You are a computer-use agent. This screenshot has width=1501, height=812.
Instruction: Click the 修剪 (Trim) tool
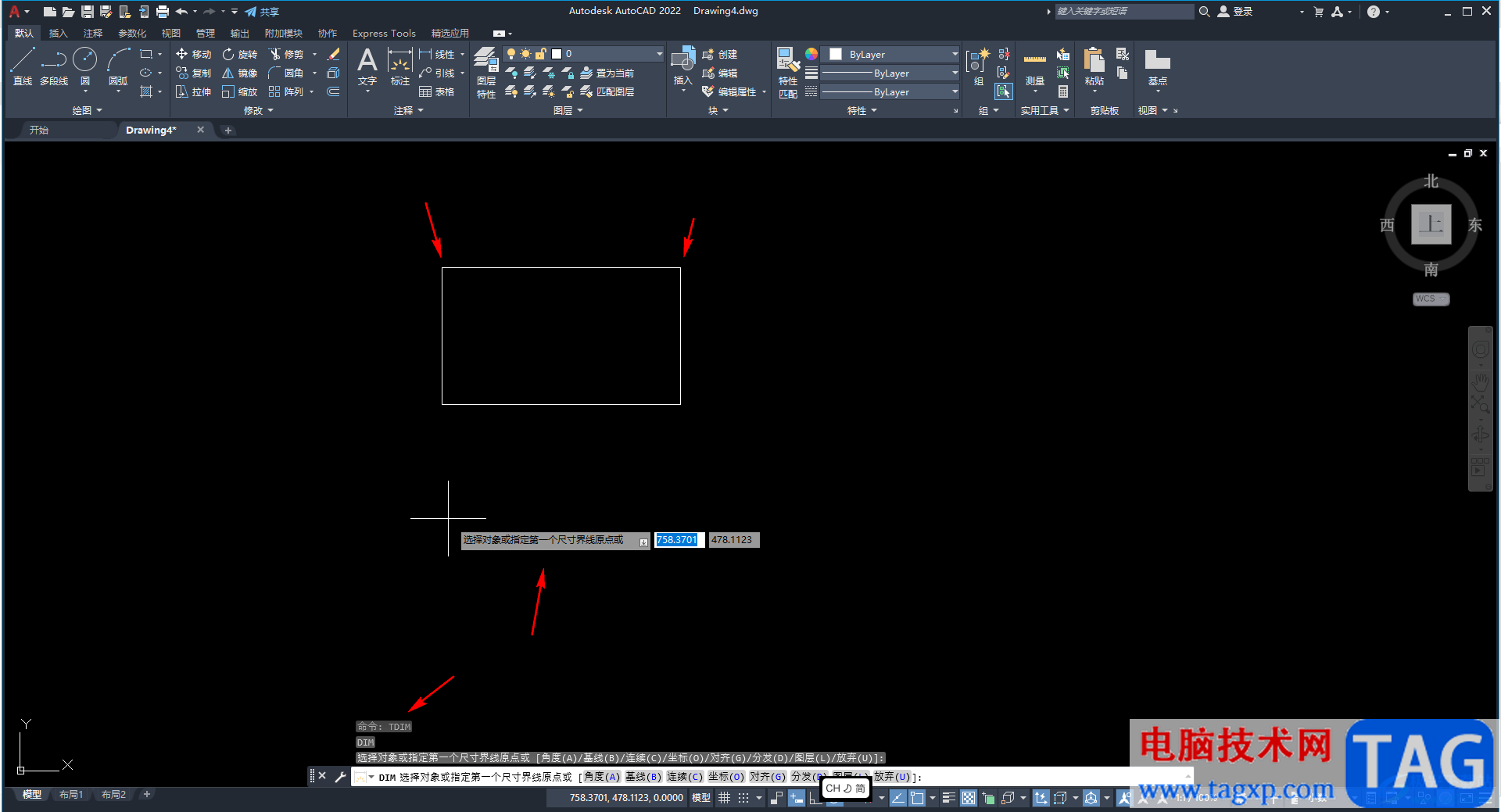pos(286,54)
